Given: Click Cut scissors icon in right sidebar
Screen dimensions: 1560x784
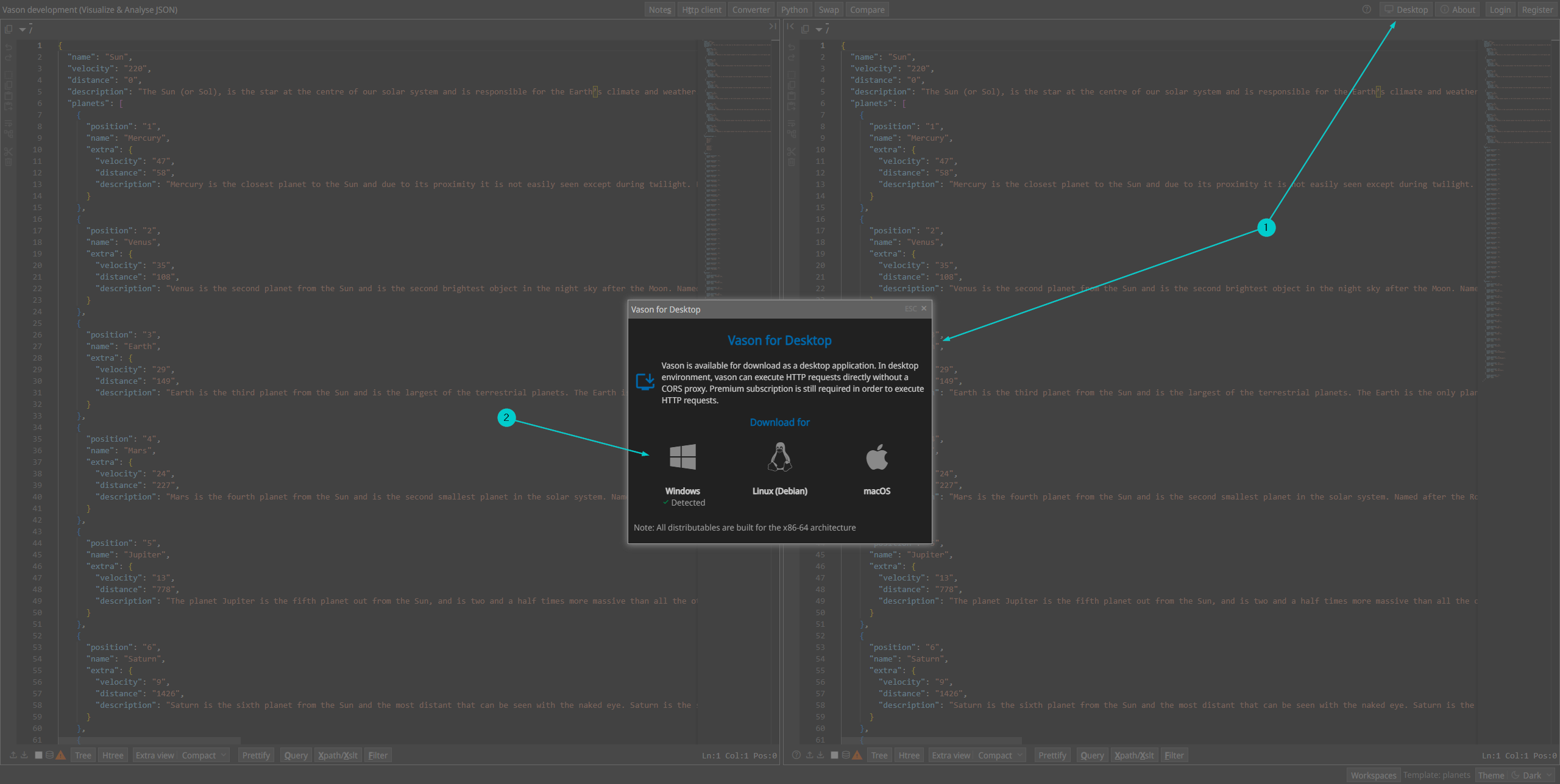Looking at the screenshot, I should tap(791, 152).
